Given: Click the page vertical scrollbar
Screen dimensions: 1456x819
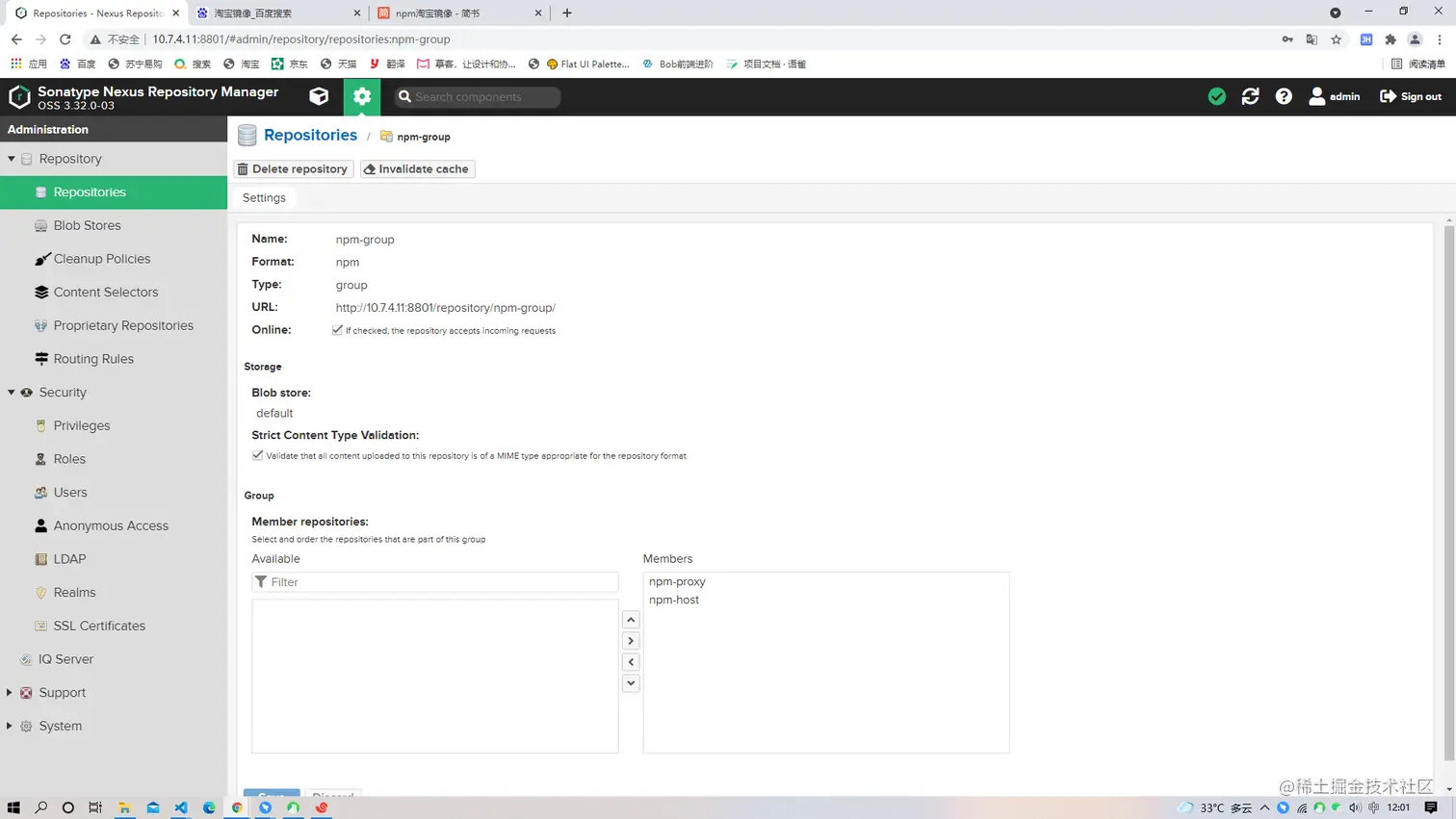Looking at the screenshot, I should (x=1449, y=491).
